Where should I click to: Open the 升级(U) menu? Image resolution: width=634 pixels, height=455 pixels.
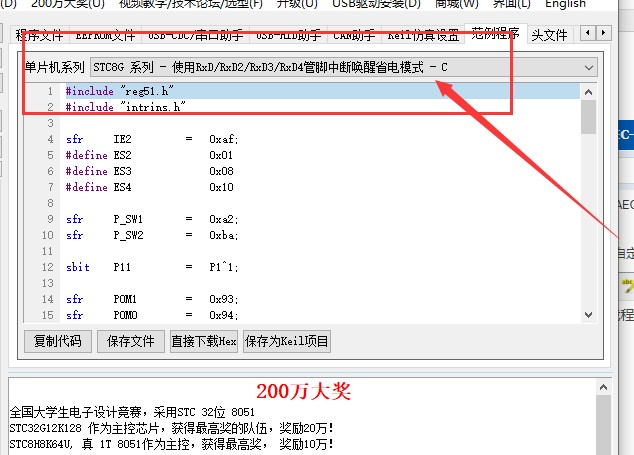pos(297,4)
